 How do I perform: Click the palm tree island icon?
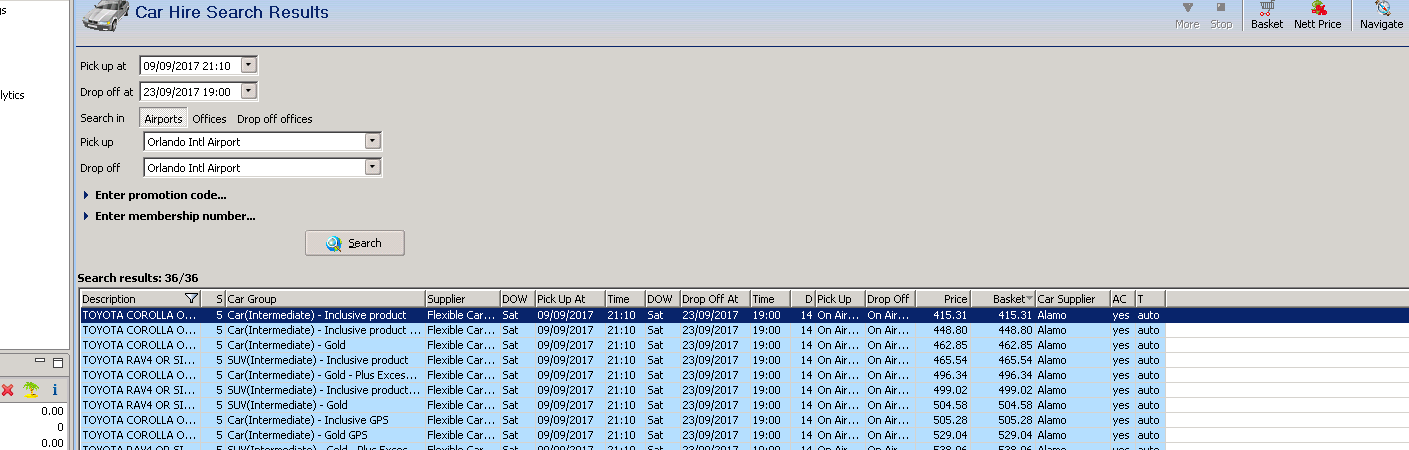[x=31, y=390]
